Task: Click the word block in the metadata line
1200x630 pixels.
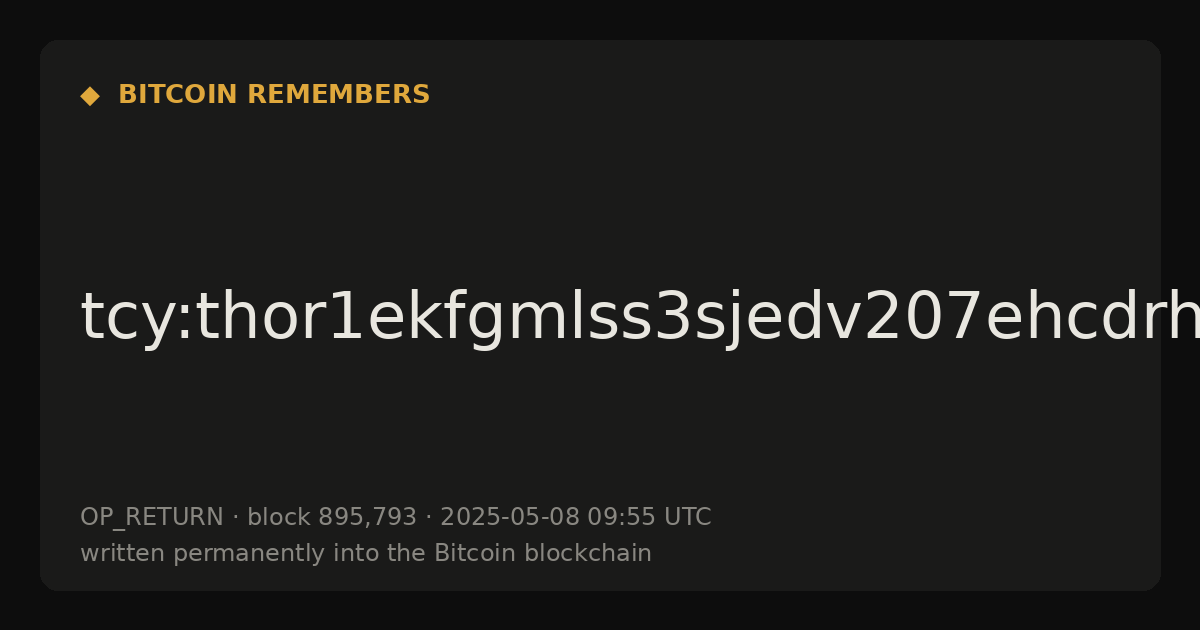Action: pyautogui.click(x=279, y=518)
